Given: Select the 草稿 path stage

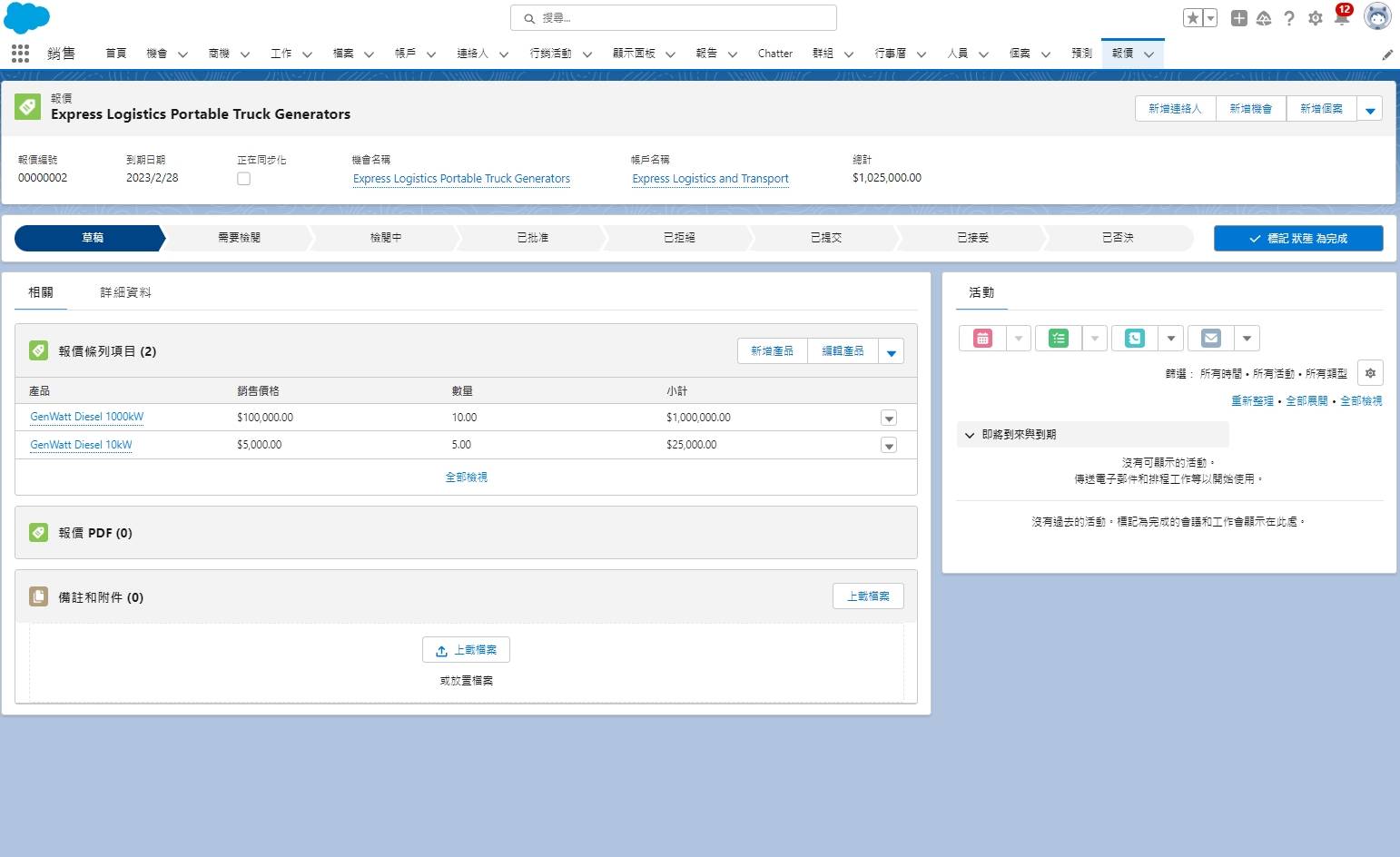Looking at the screenshot, I should point(91,238).
